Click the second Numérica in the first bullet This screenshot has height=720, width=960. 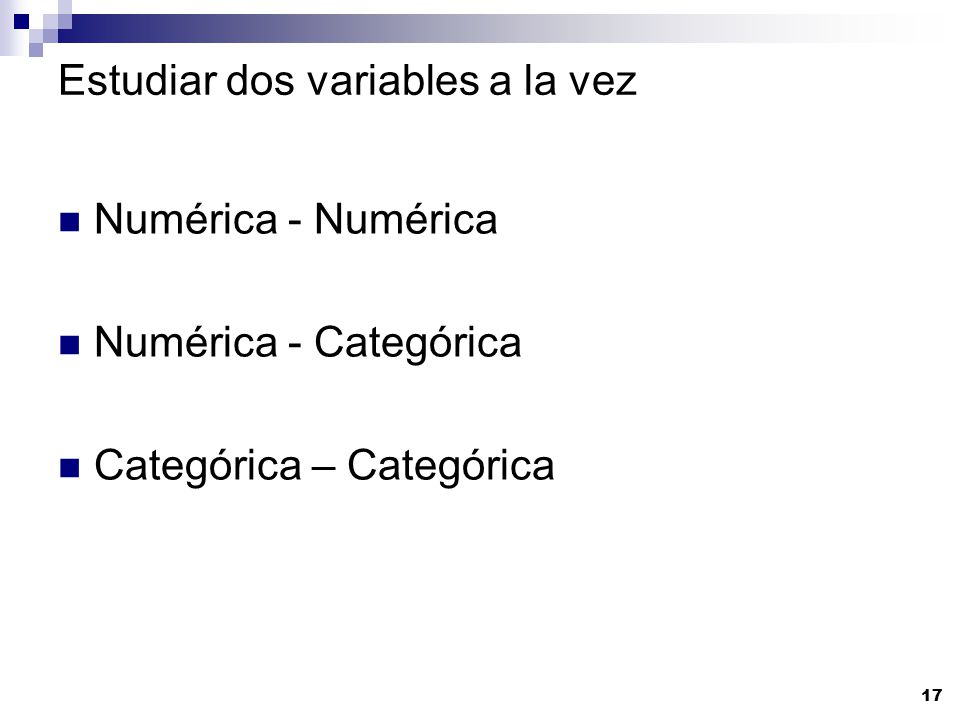click(405, 219)
